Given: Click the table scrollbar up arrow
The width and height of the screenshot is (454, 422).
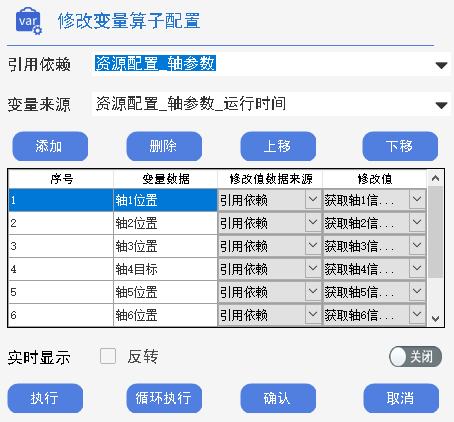Looking at the screenshot, I should pyautogui.click(x=435, y=178).
